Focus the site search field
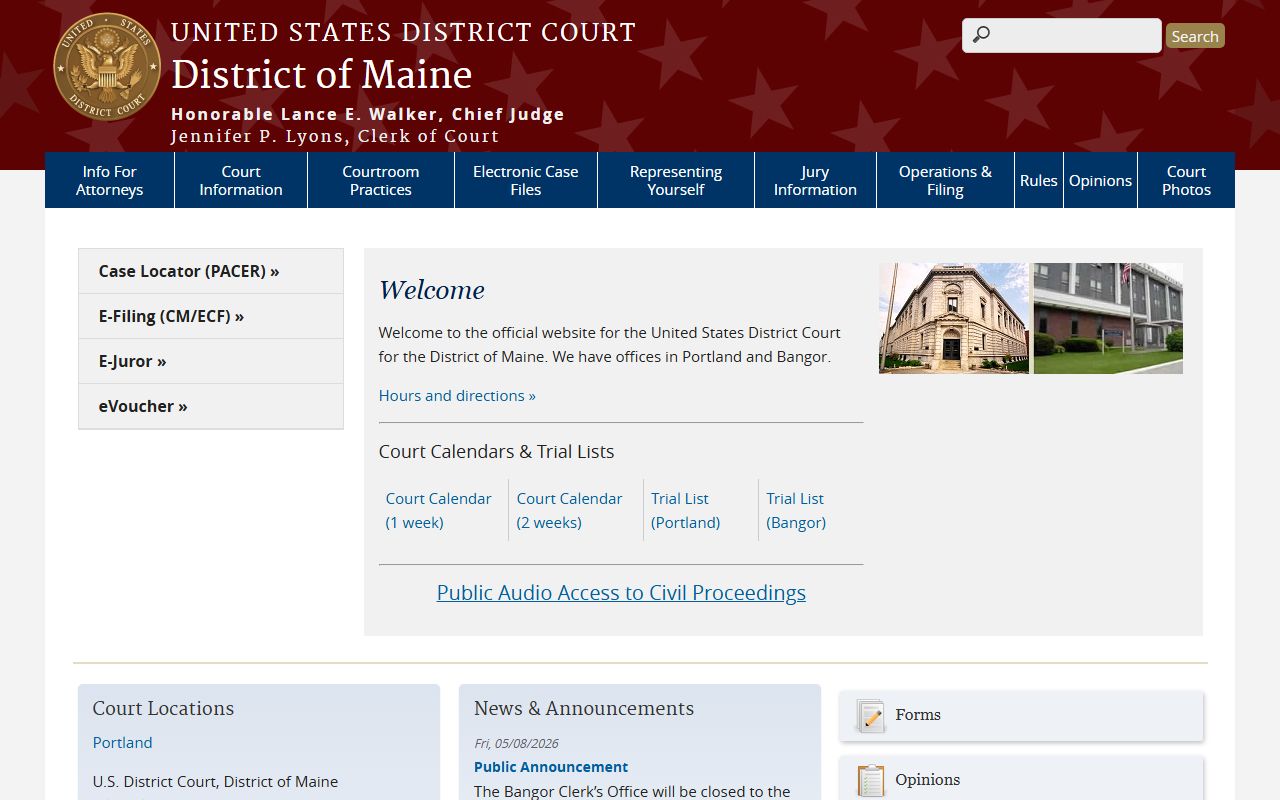 point(1062,35)
